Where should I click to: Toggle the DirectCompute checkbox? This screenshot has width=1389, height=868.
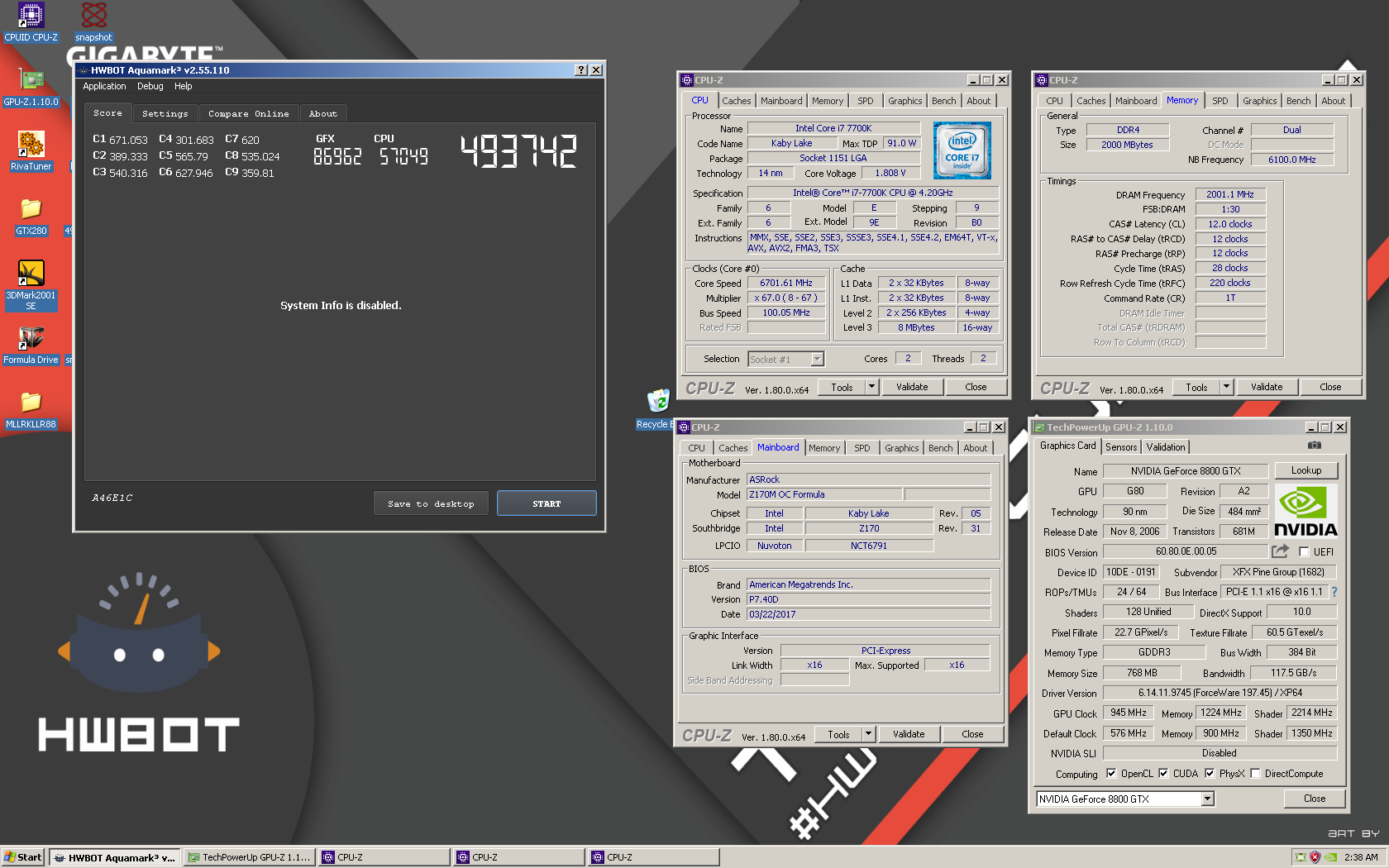tap(1255, 774)
